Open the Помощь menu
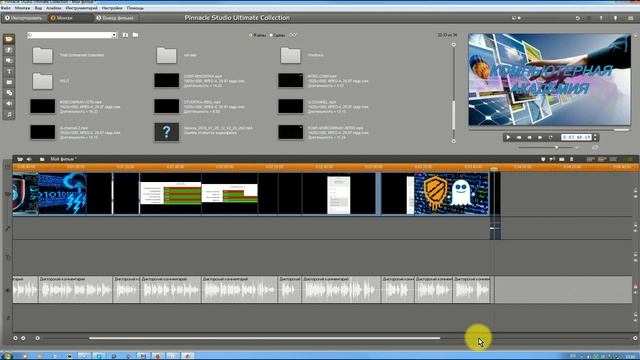The height and width of the screenshot is (360, 640). tap(135, 8)
